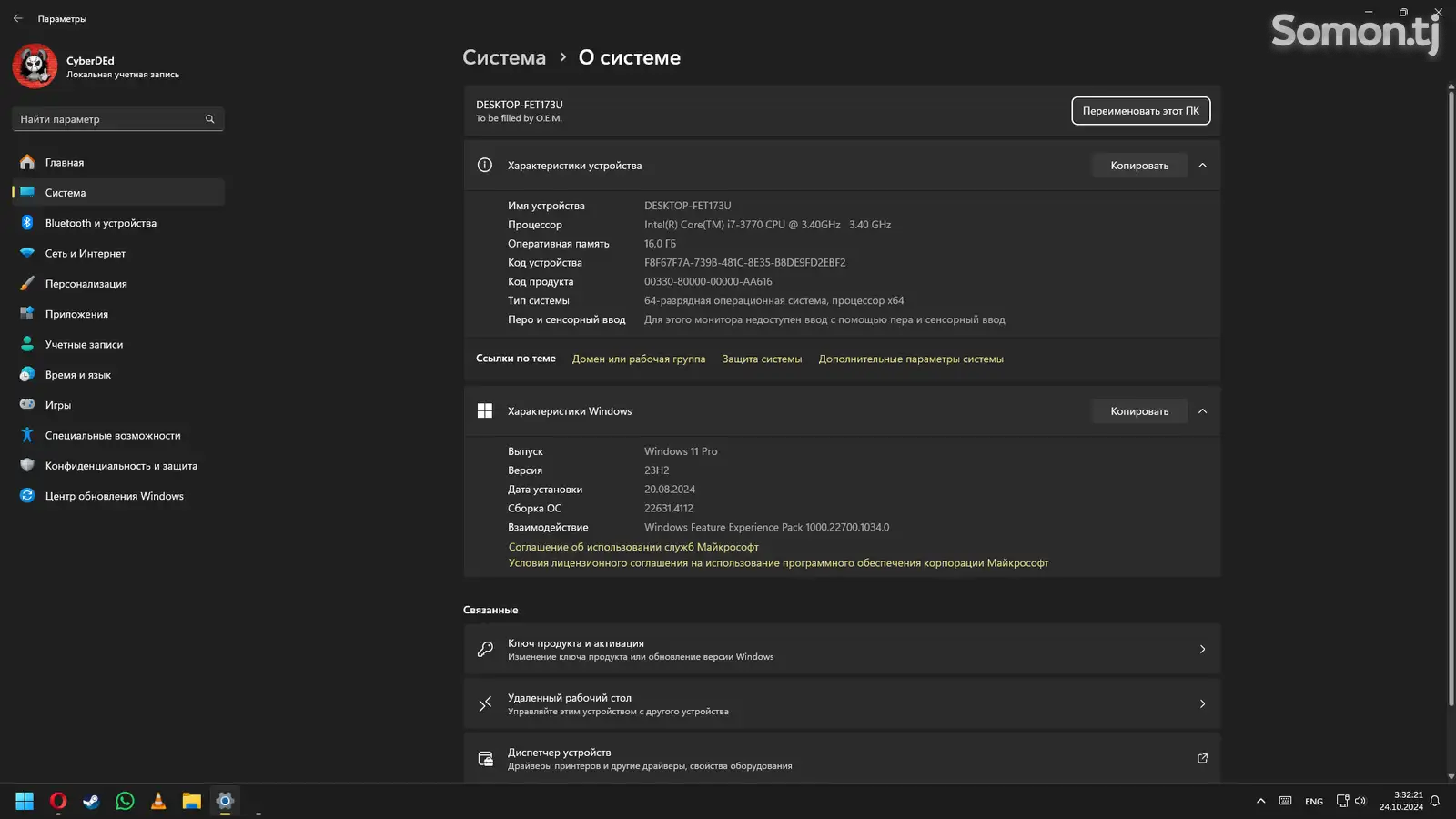Open the Windows Start menu

(25, 801)
